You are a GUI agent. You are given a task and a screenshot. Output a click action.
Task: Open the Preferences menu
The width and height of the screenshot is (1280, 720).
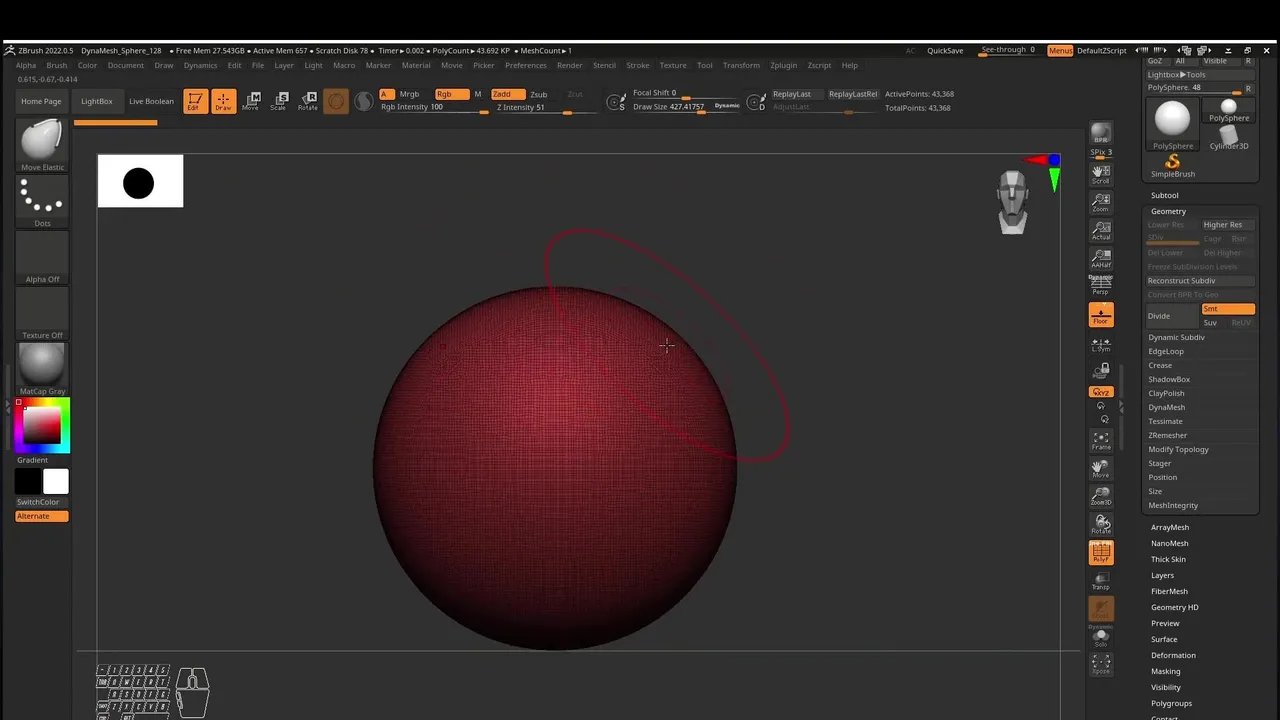coord(526,65)
